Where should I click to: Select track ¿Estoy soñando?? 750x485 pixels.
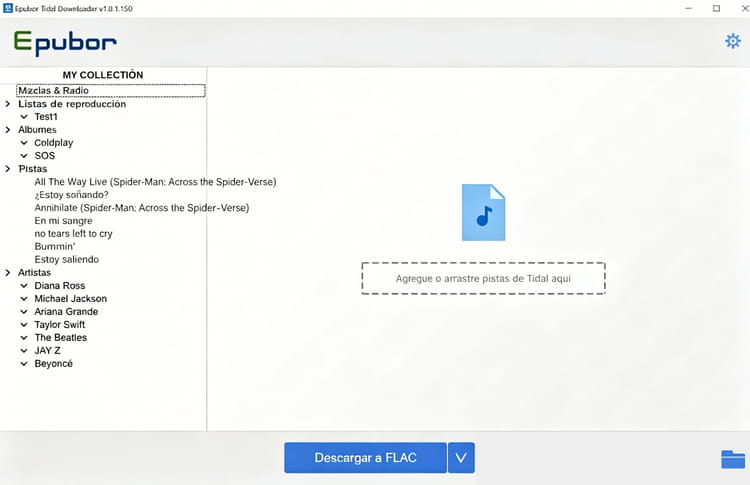71,195
